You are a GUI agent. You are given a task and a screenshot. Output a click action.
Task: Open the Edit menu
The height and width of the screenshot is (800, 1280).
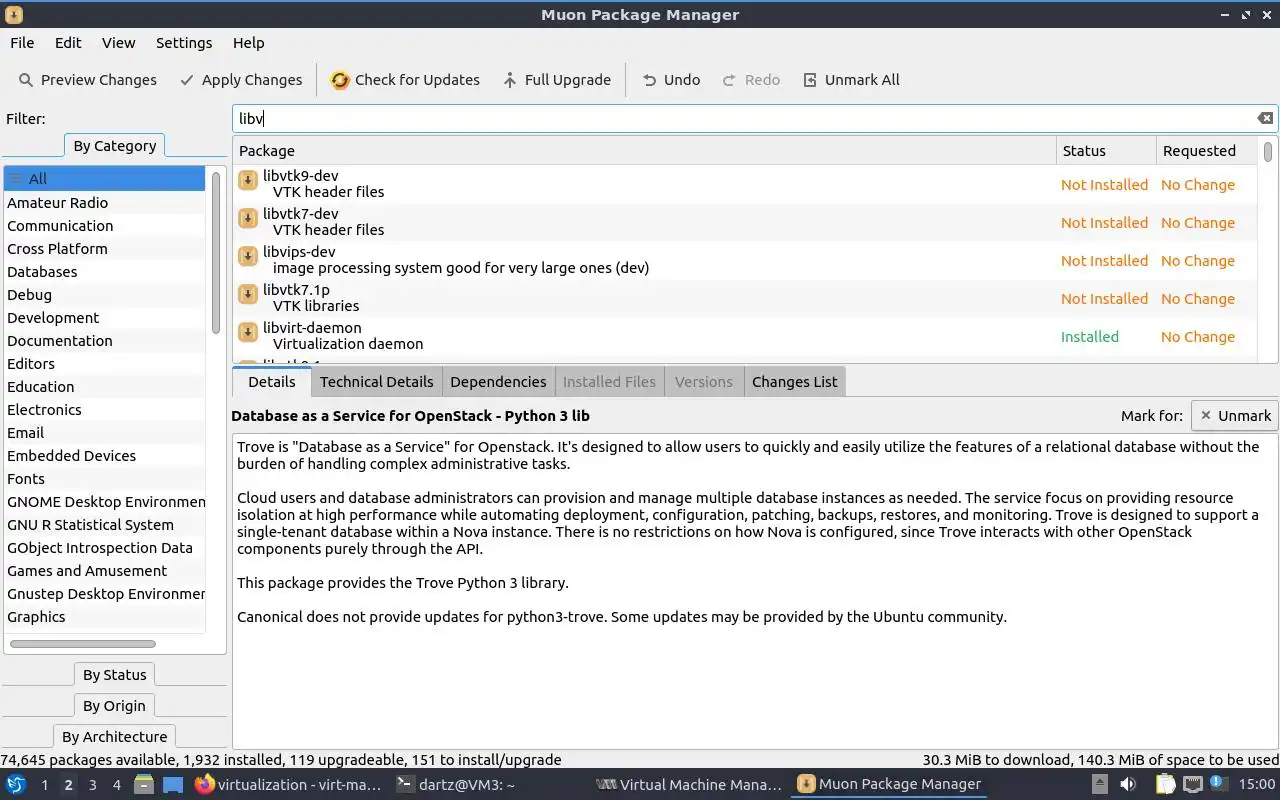[68, 43]
